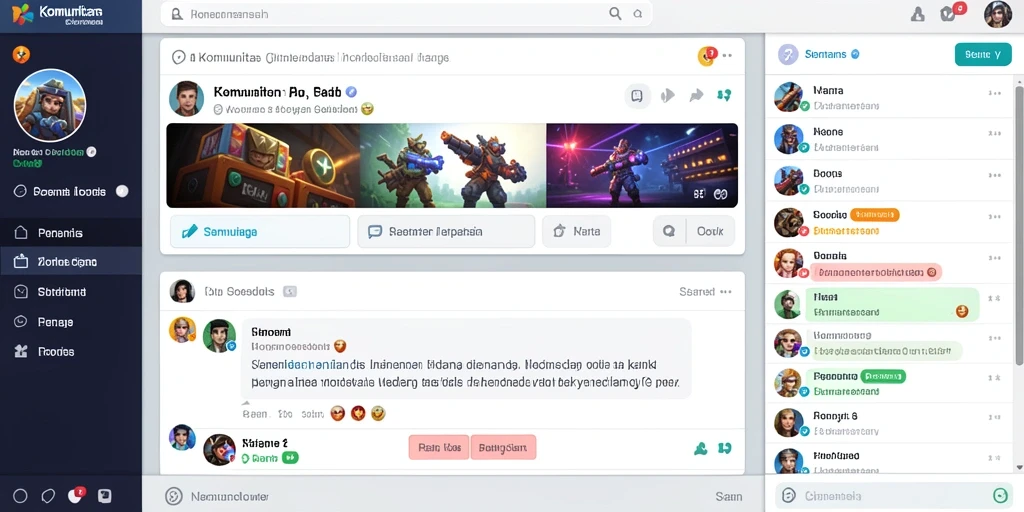Click the teal Sente button in right panel

983,55
